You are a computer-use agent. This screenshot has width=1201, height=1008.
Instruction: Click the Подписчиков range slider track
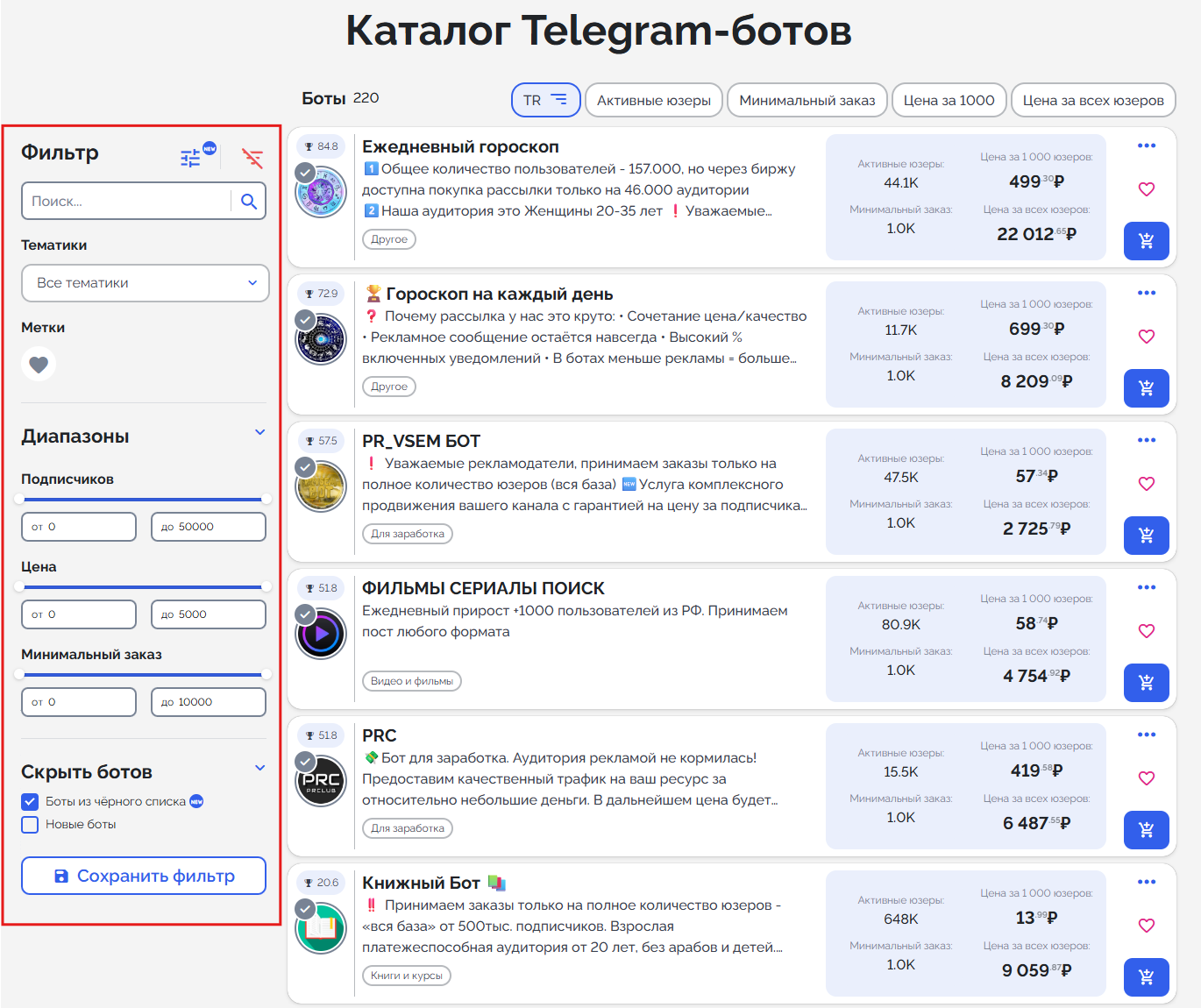tap(143, 499)
